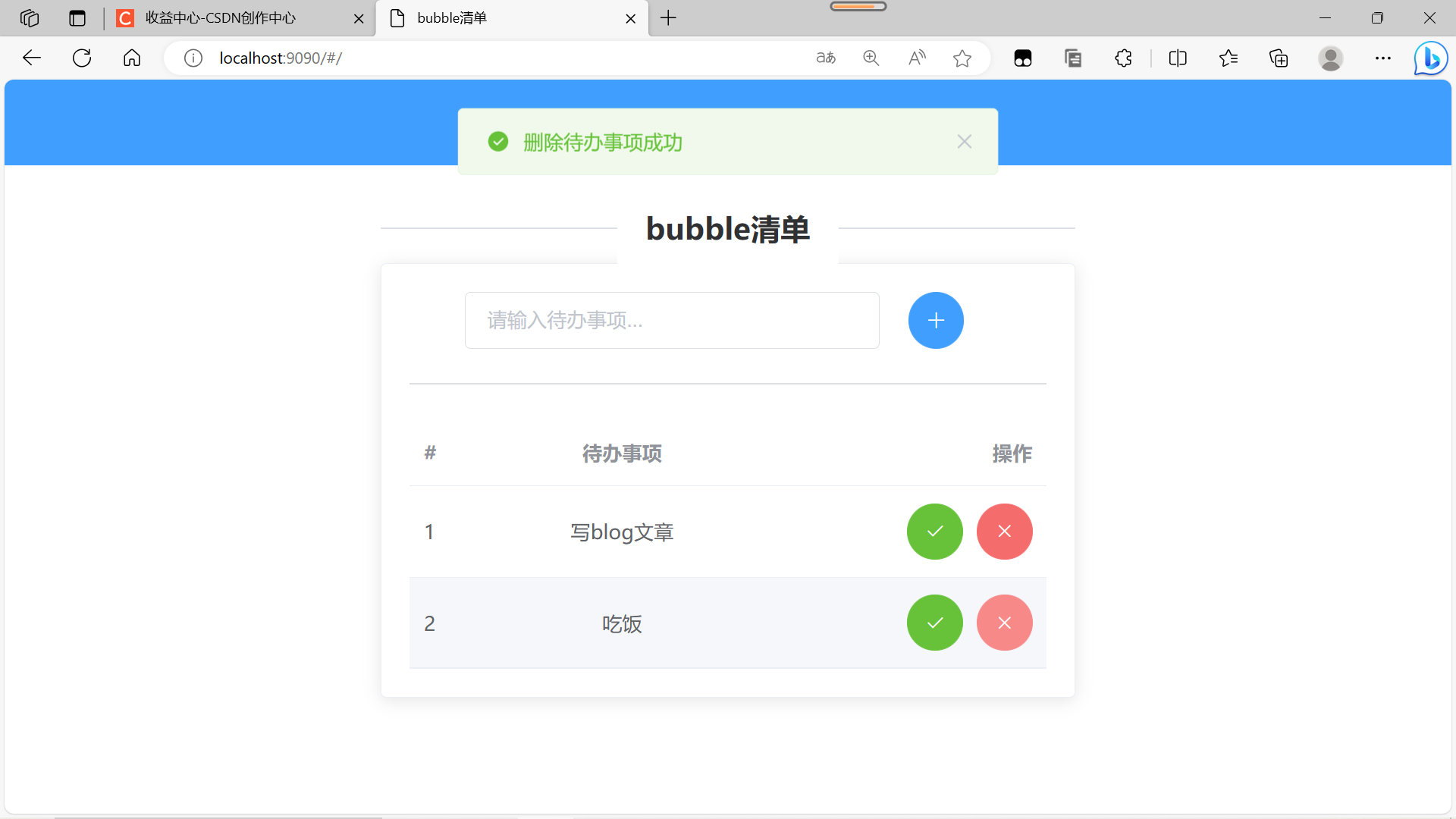Open browser extensions puzzle icon
Image resolution: width=1456 pixels, height=819 pixels.
1123,58
